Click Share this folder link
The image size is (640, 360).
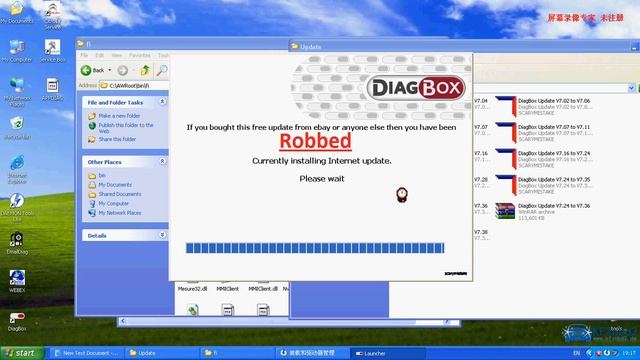coord(117,139)
